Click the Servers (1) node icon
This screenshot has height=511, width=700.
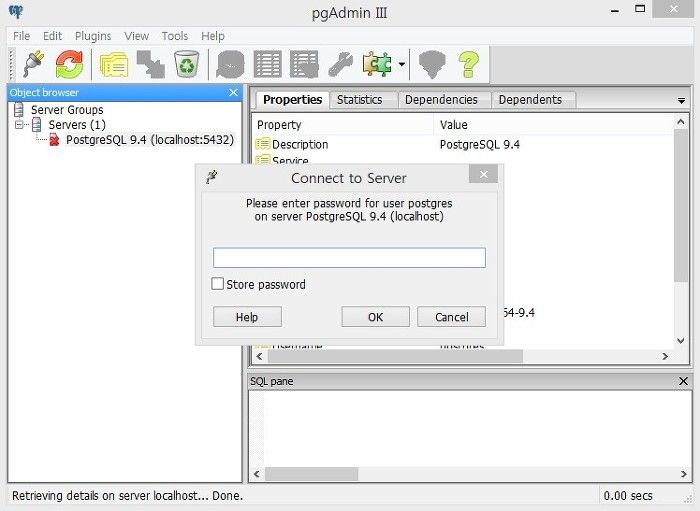coord(37,125)
